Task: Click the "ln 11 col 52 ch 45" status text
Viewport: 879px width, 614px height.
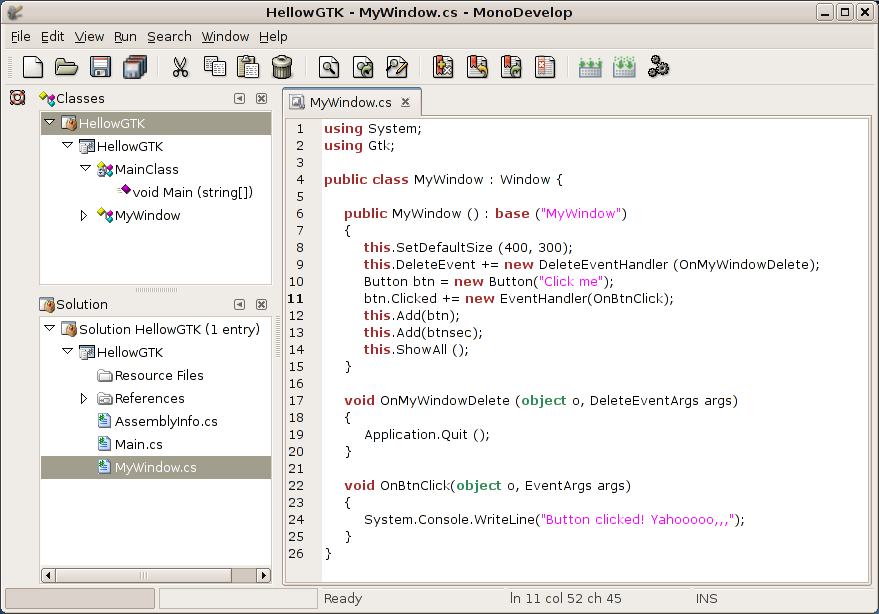Action: tap(566, 598)
